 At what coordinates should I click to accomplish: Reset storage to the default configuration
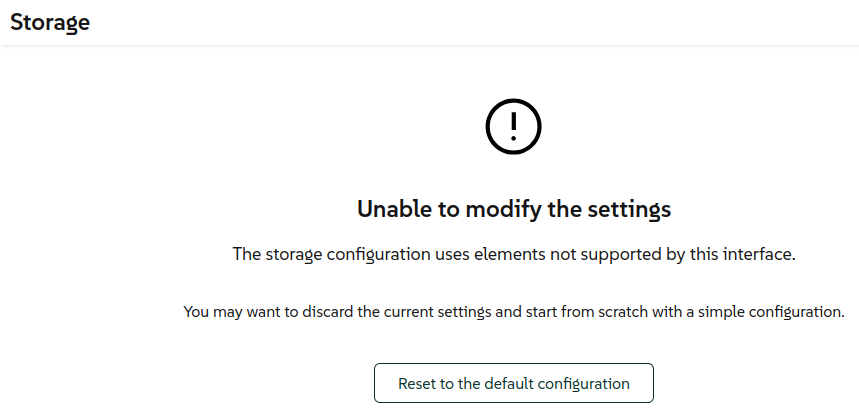pos(513,383)
